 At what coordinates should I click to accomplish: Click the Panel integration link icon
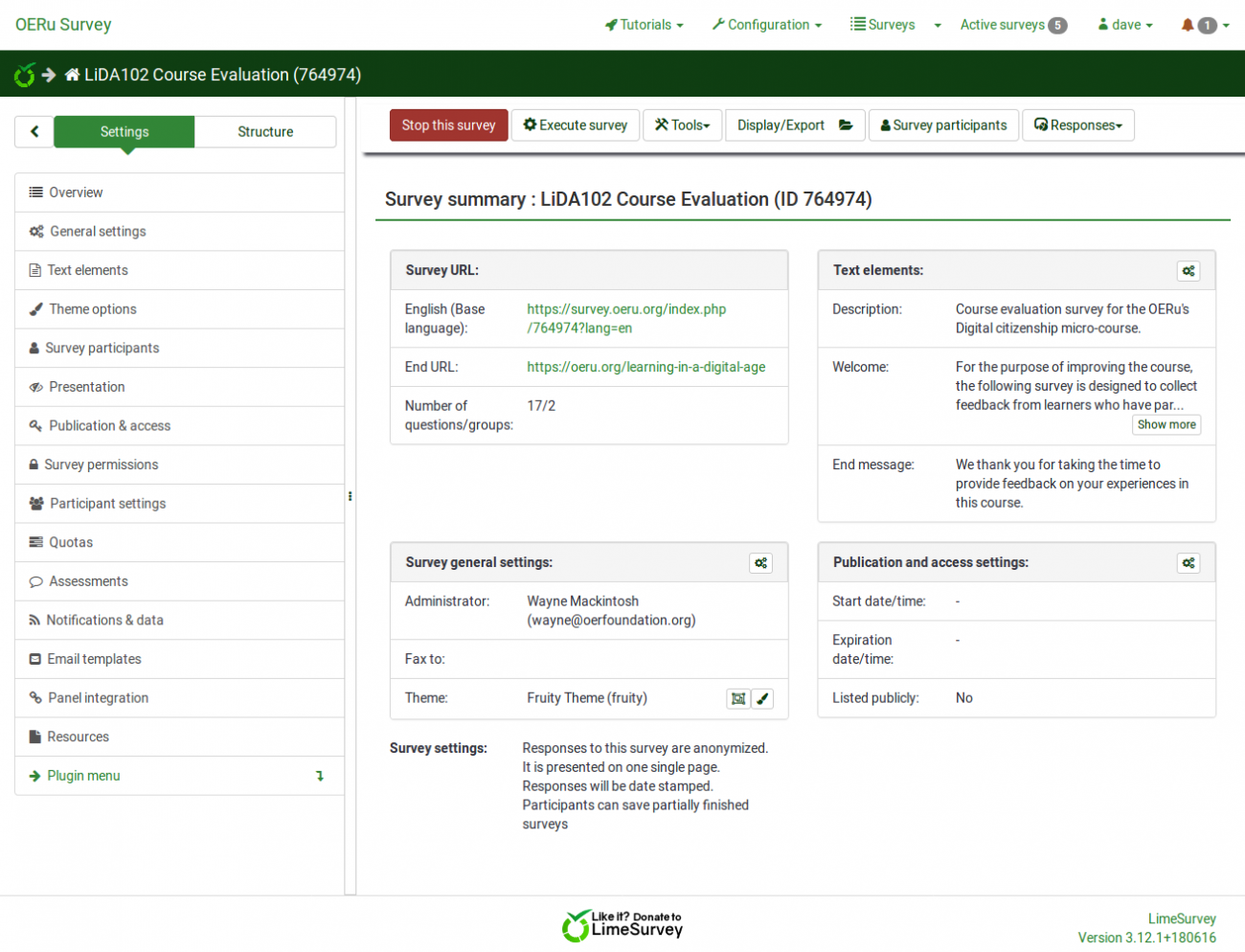[35, 698]
